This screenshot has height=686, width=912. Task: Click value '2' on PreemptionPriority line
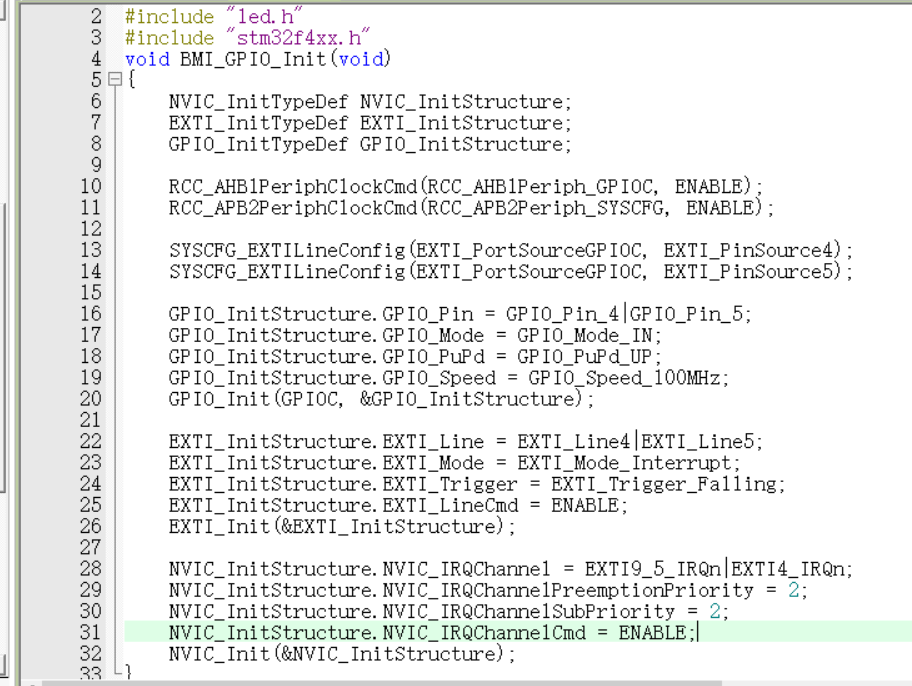793,591
